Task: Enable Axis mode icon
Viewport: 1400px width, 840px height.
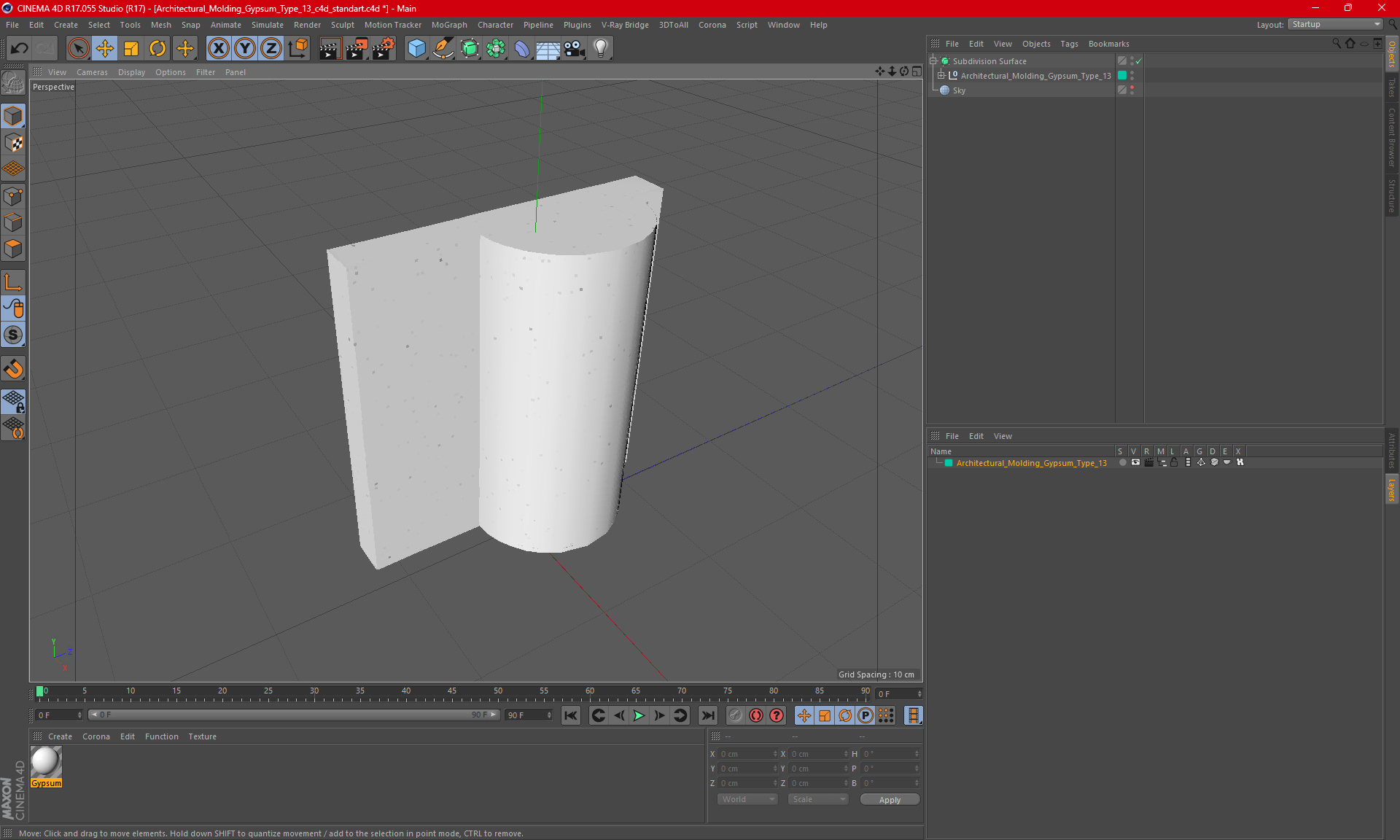Action: pyautogui.click(x=13, y=282)
